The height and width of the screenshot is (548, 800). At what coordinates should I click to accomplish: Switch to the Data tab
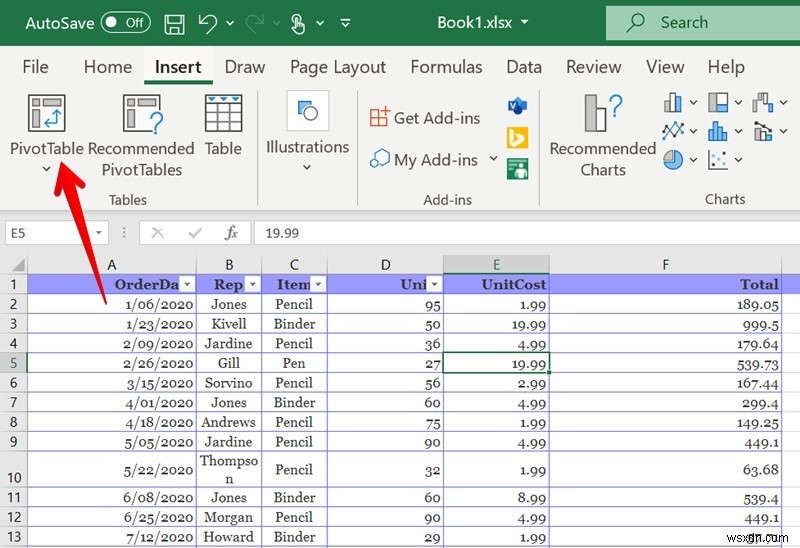pos(524,67)
